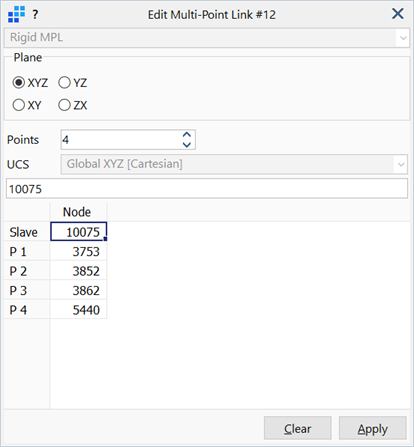The image size is (414, 447).
Task: Close the Edit Multi-Point Link dialog
Action: click(x=398, y=14)
